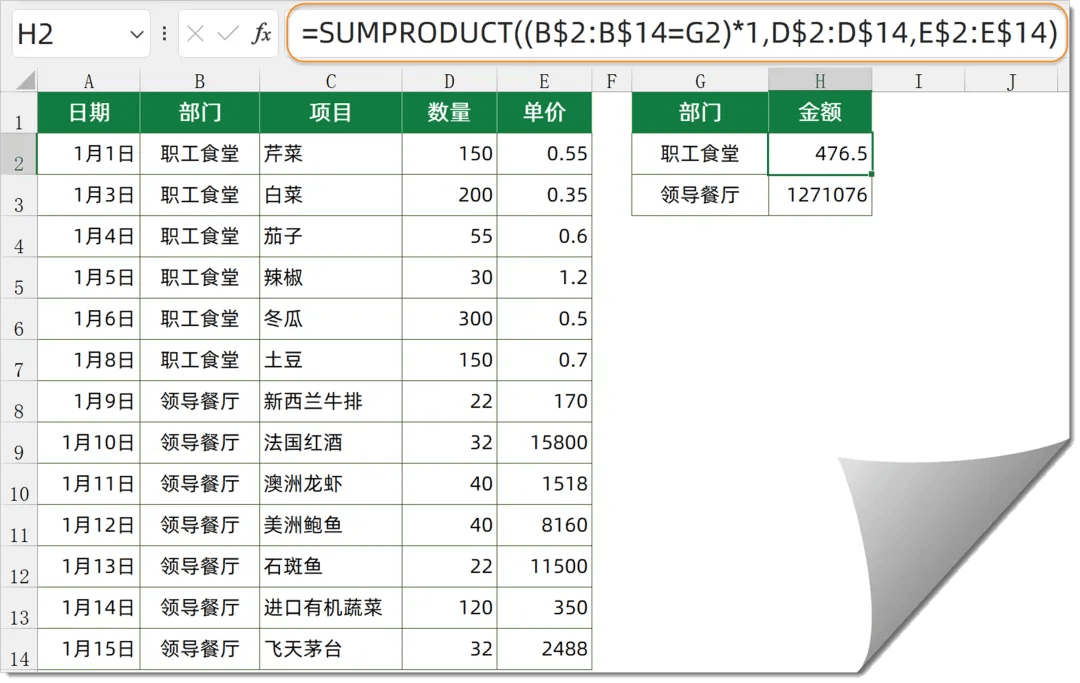
Task: Click the 土豆 item cell
Action: point(331,360)
